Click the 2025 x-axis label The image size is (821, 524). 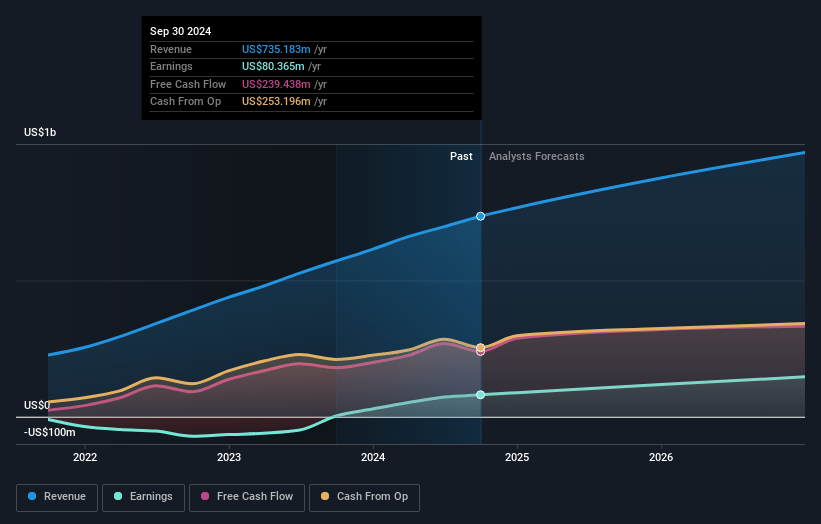tap(517, 458)
